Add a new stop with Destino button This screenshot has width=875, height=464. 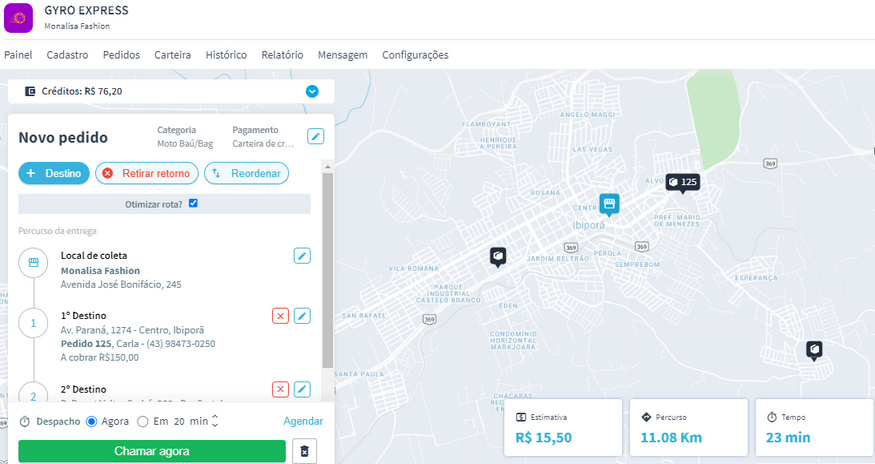click(54, 173)
